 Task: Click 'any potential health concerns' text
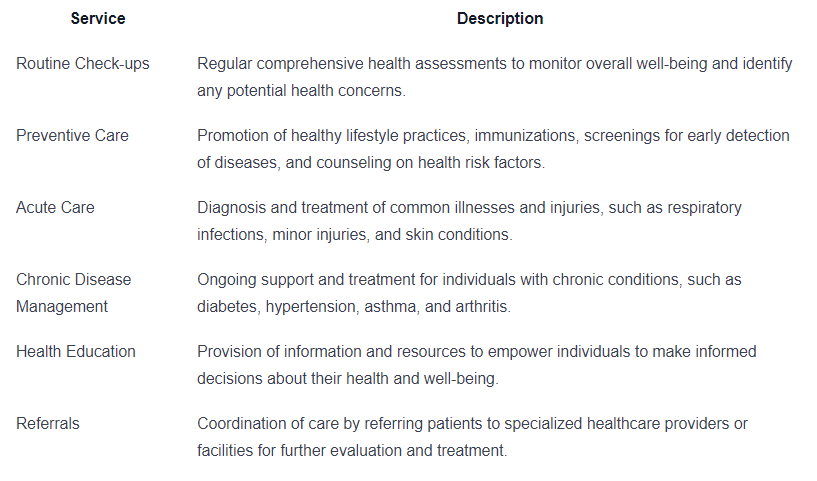coord(301,91)
